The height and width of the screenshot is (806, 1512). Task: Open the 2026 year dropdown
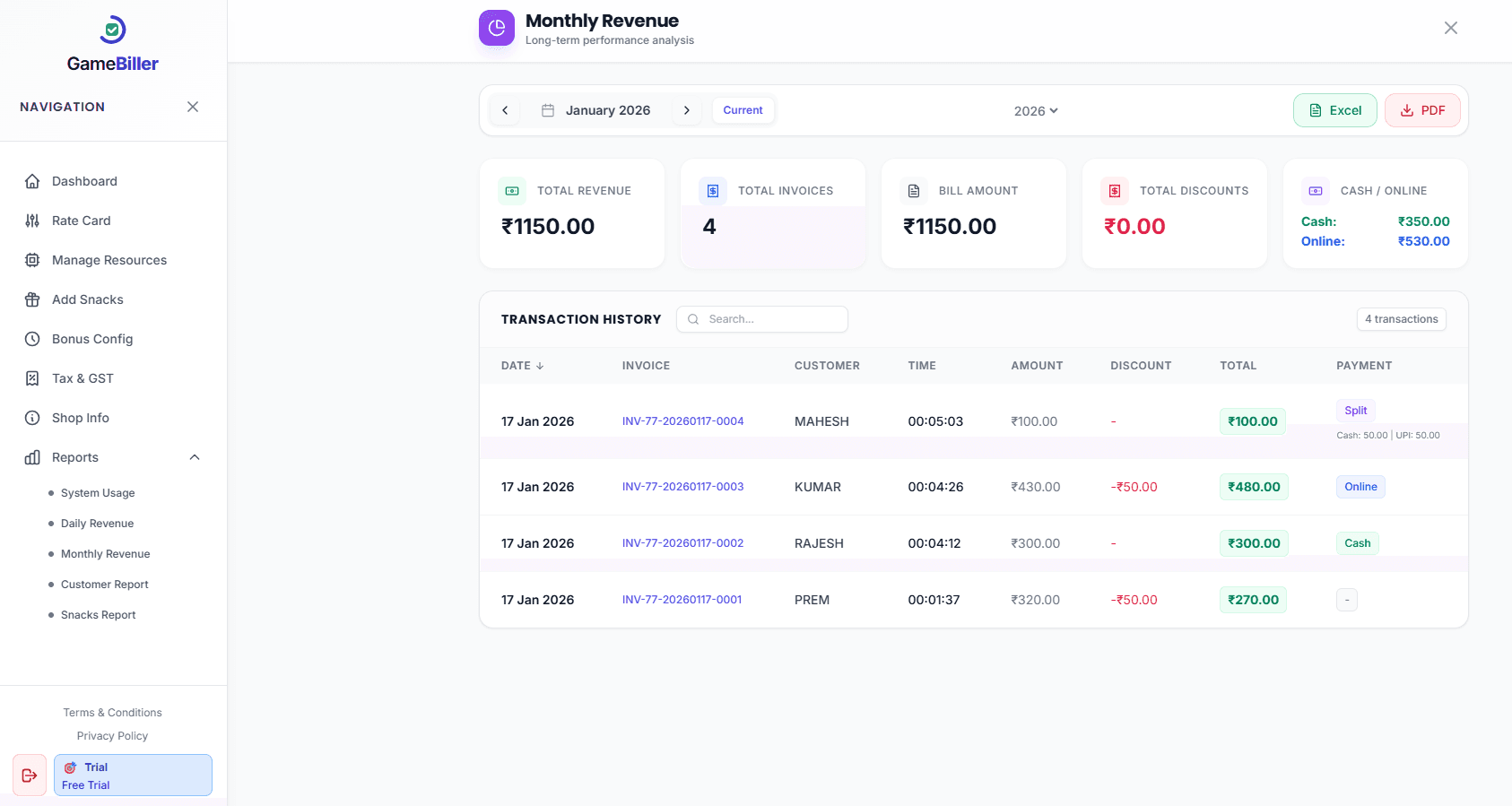[1036, 111]
